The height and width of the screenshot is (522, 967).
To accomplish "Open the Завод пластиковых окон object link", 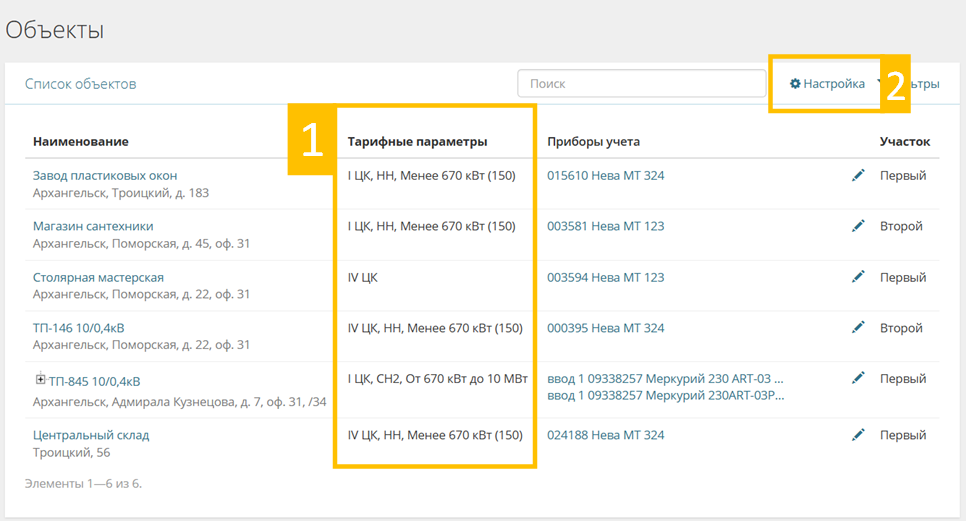I will [105, 176].
